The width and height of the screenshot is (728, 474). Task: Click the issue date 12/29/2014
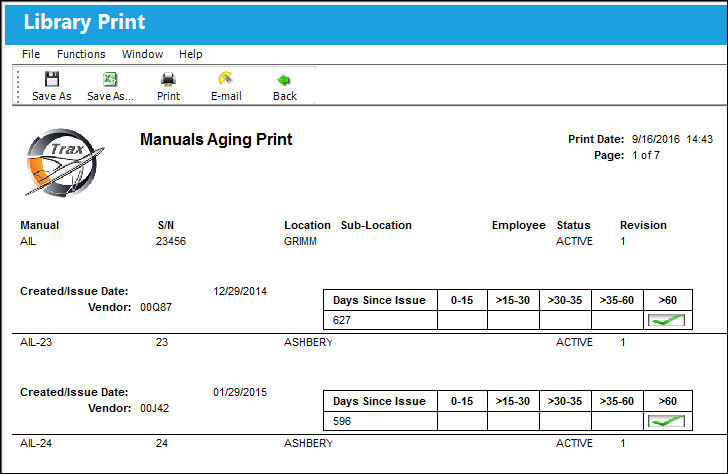coord(240,291)
